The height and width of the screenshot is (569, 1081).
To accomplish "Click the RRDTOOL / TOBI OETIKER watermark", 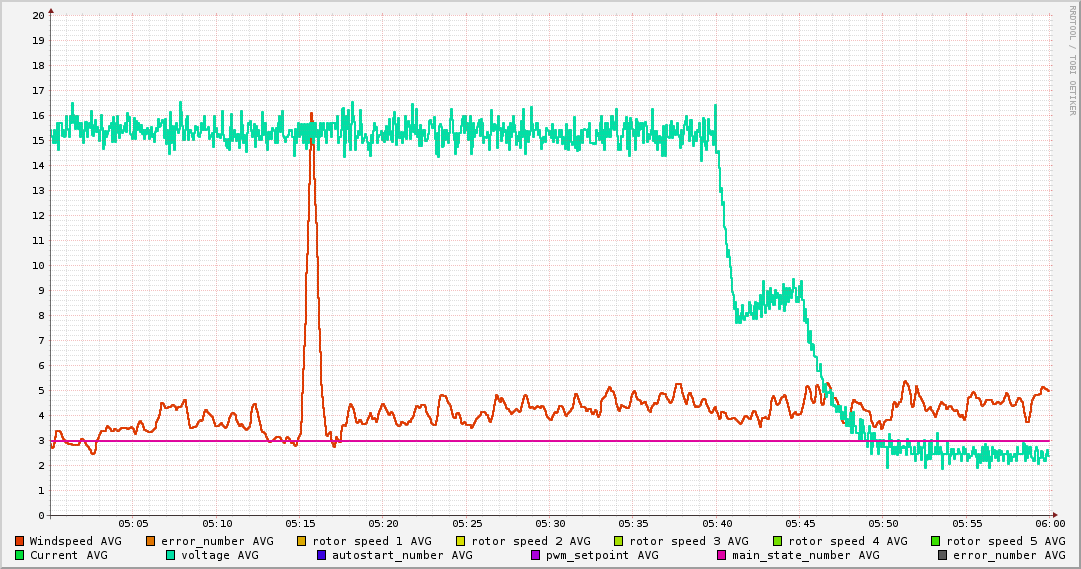I will click(1072, 60).
